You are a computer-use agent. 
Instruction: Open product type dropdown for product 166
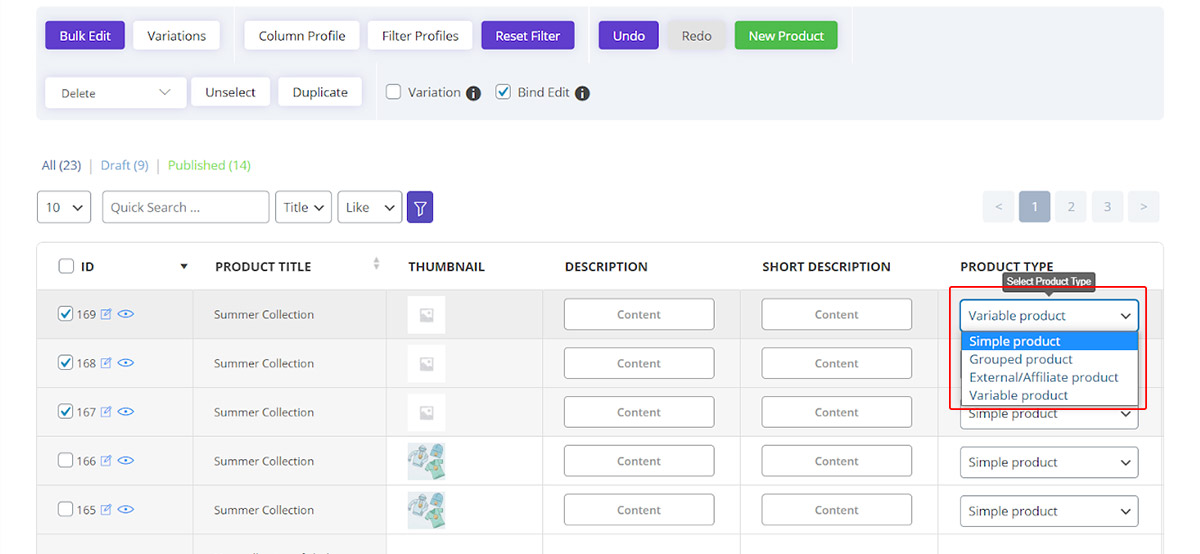[1049, 462]
